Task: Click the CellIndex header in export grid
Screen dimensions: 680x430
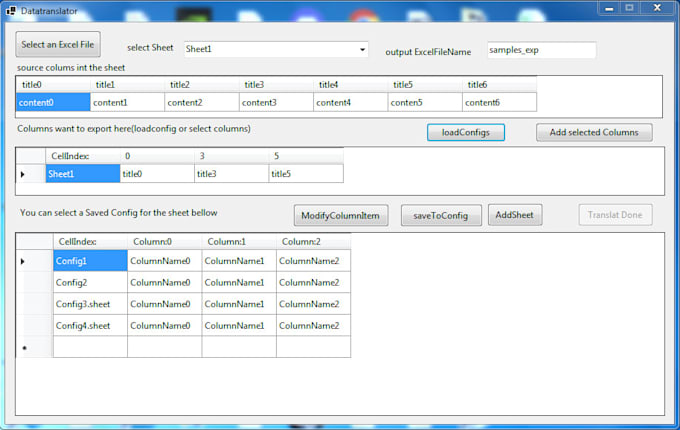Action: tap(83, 156)
